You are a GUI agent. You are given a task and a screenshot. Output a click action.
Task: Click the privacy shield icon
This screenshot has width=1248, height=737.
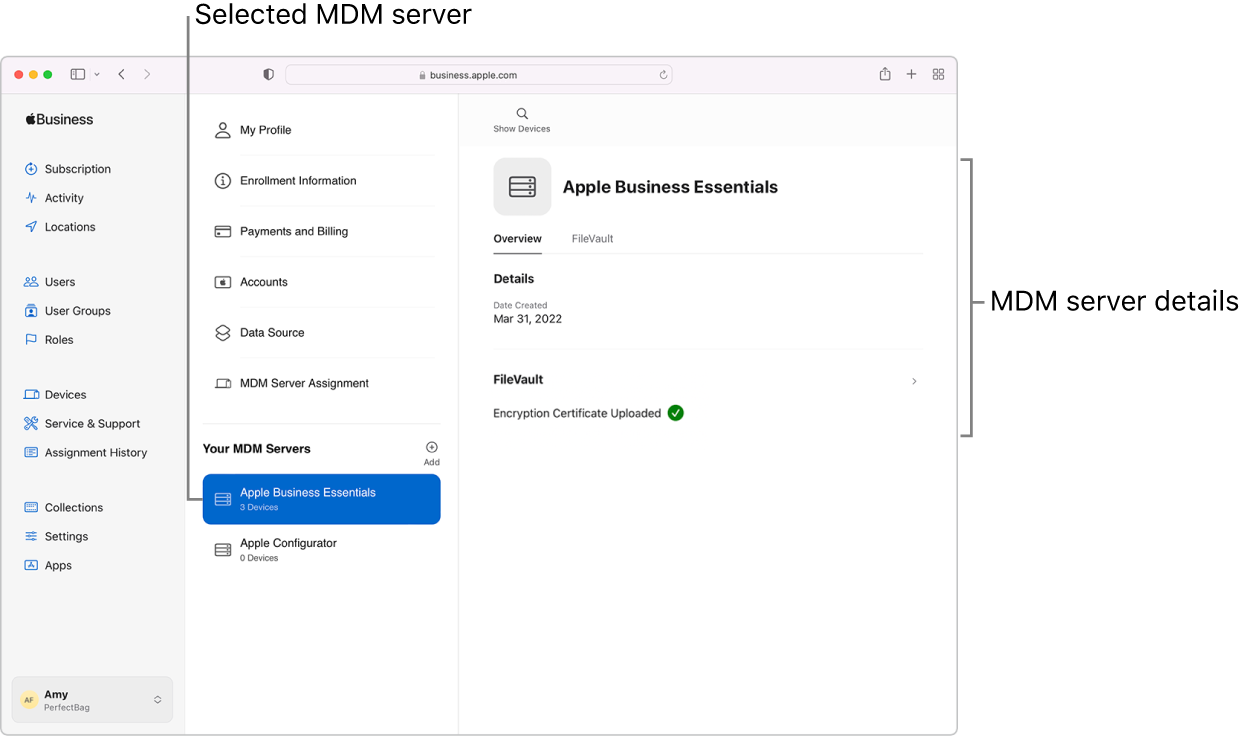click(x=268, y=75)
